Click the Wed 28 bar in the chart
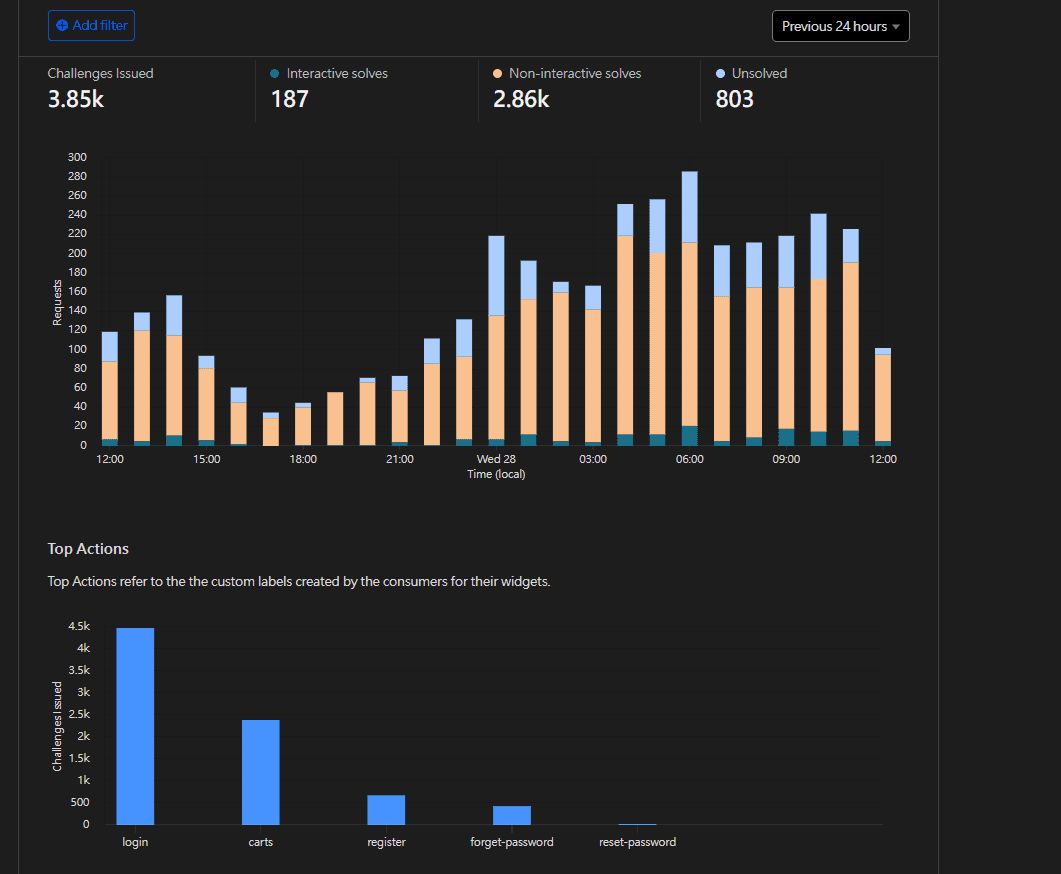This screenshot has height=874, width=1061. click(x=496, y=340)
